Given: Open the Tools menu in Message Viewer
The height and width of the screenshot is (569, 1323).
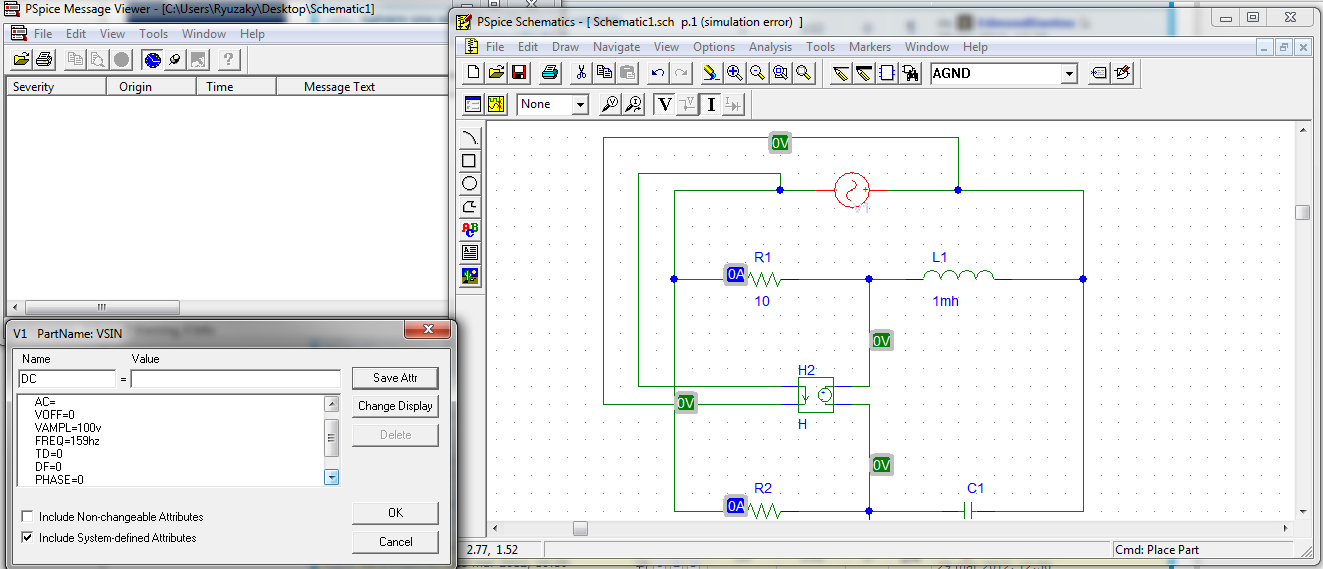Looking at the screenshot, I should point(153,34).
